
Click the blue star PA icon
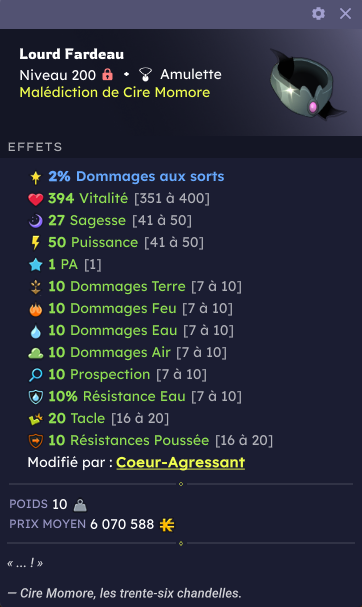pos(36,265)
